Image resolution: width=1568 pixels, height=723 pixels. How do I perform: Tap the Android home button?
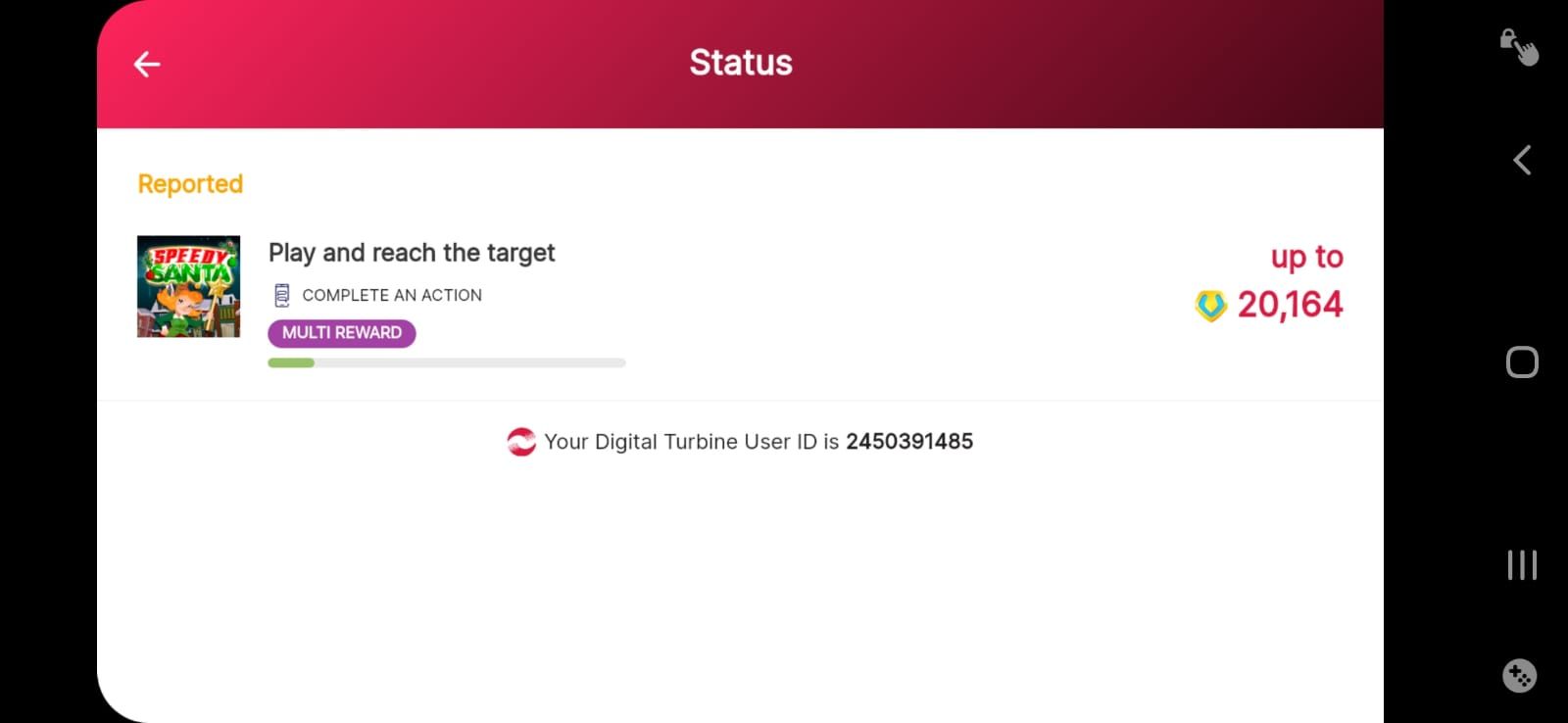1522,362
